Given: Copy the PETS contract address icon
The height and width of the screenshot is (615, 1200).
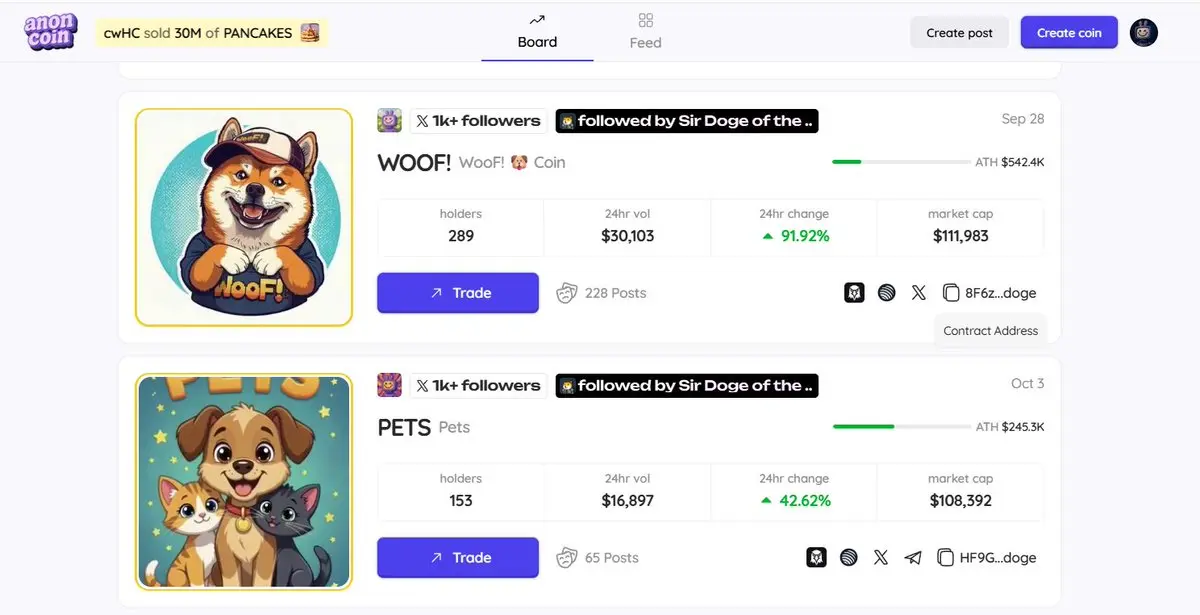Looking at the screenshot, I should (x=945, y=558).
